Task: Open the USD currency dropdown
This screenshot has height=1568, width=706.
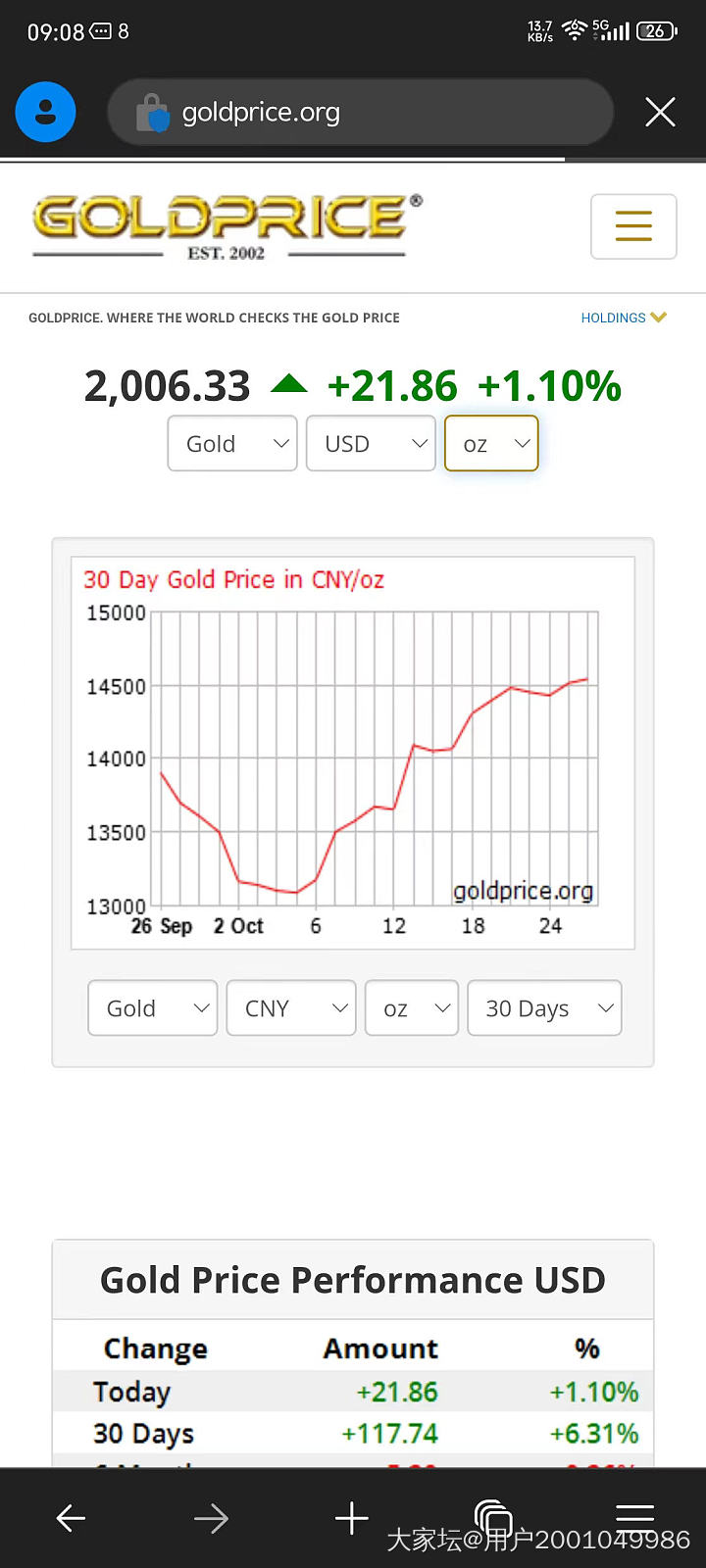Action: (371, 443)
